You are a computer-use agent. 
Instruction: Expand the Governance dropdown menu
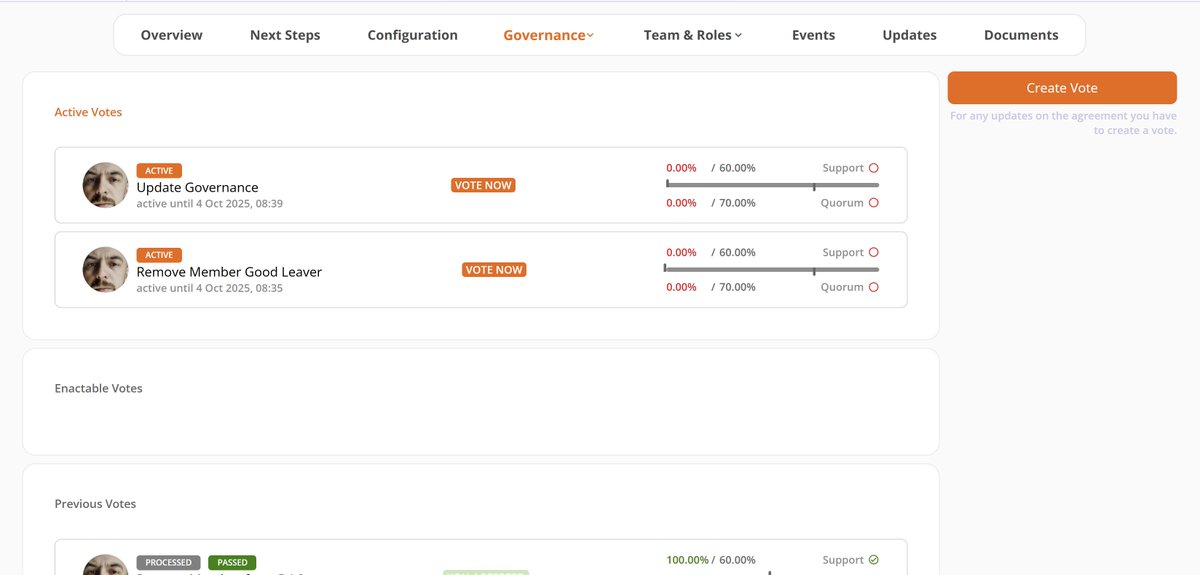(x=548, y=35)
